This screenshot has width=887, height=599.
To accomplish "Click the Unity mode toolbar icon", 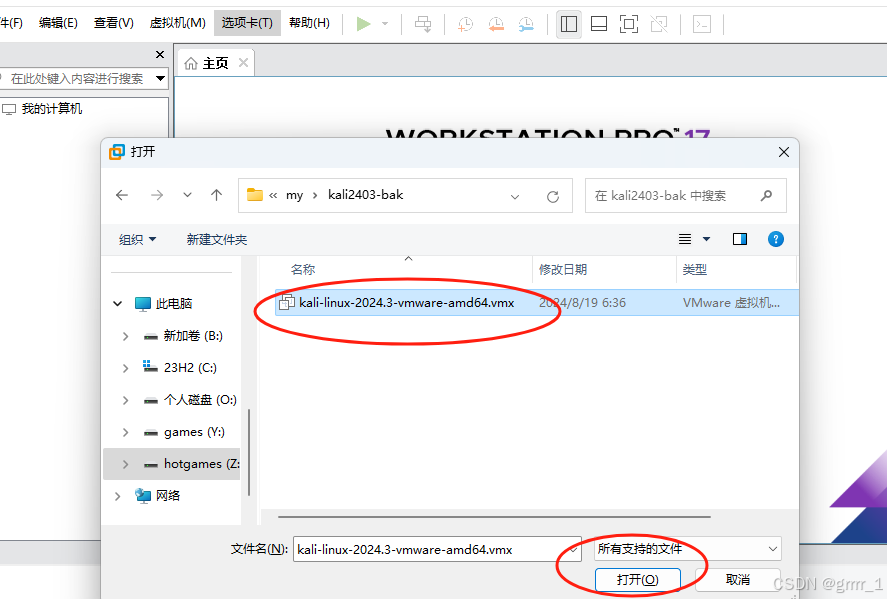I will pos(659,24).
